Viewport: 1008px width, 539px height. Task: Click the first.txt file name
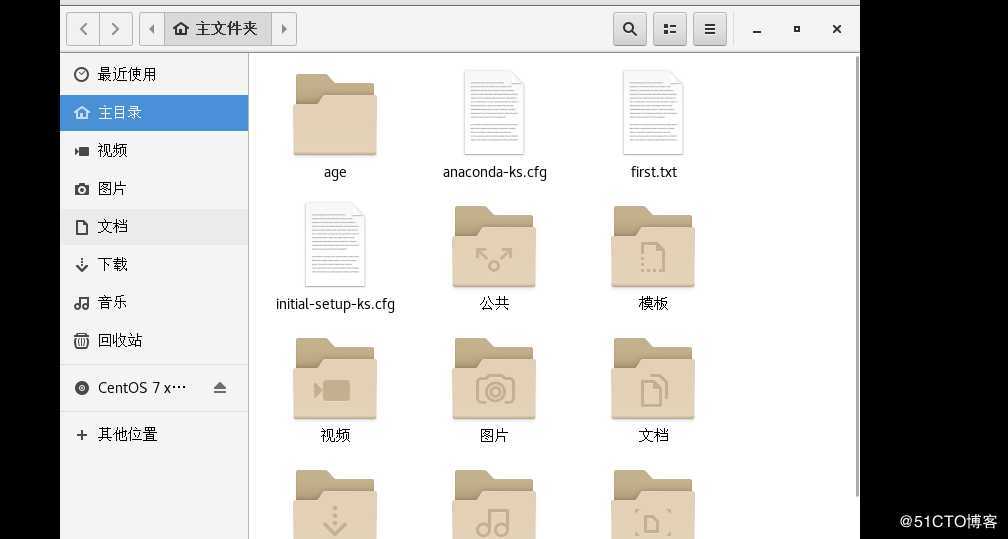tap(653, 172)
